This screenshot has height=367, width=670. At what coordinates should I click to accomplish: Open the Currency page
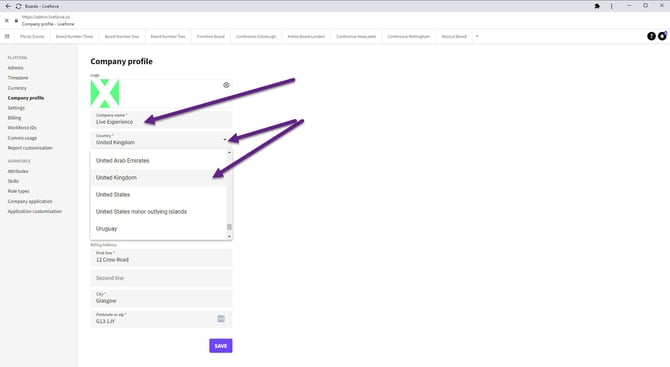[17, 88]
